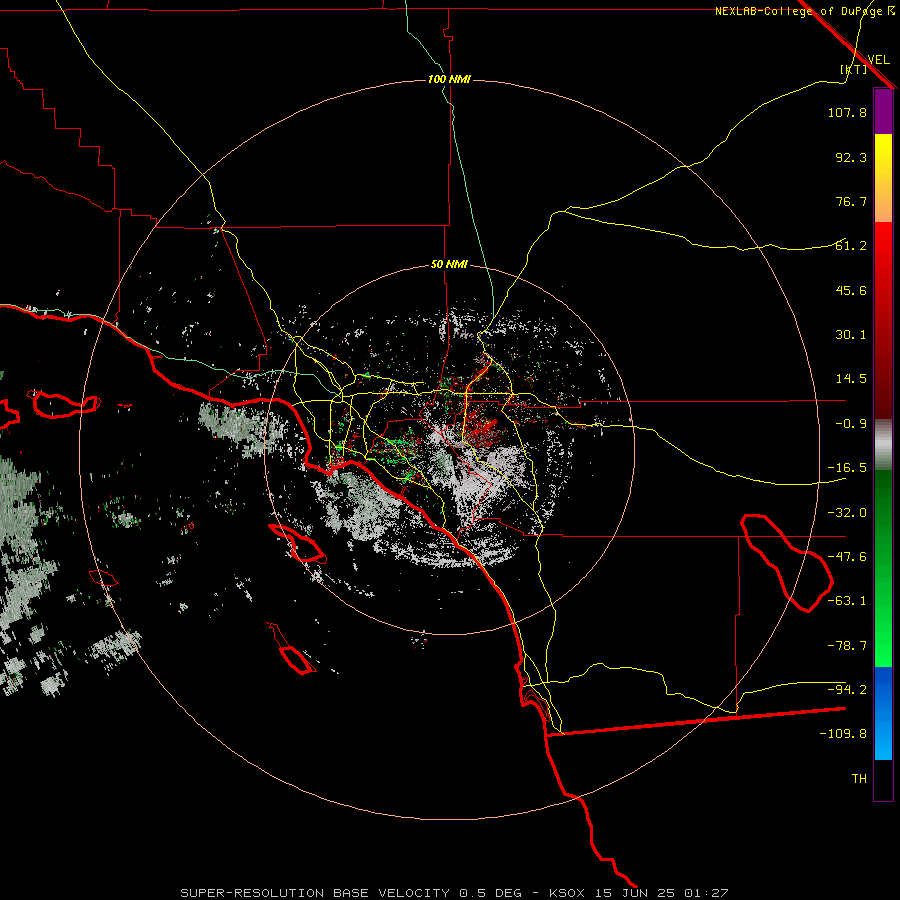Click the -0.9 velocity scale value
Viewport: 900px width, 900px height.
(851, 424)
